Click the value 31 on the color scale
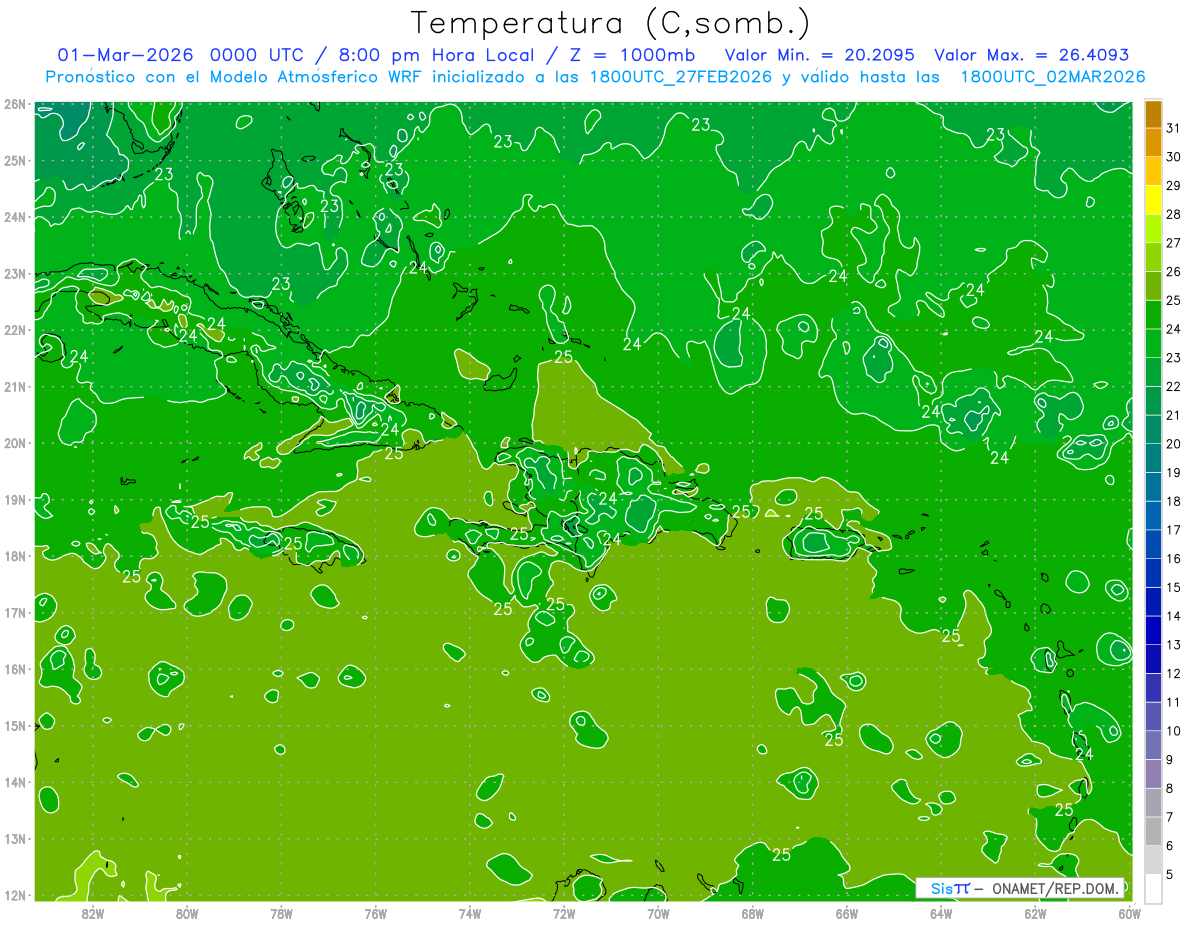Viewport: 1200px width, 927px height. pyautogui.click(x=1174, y=128)
